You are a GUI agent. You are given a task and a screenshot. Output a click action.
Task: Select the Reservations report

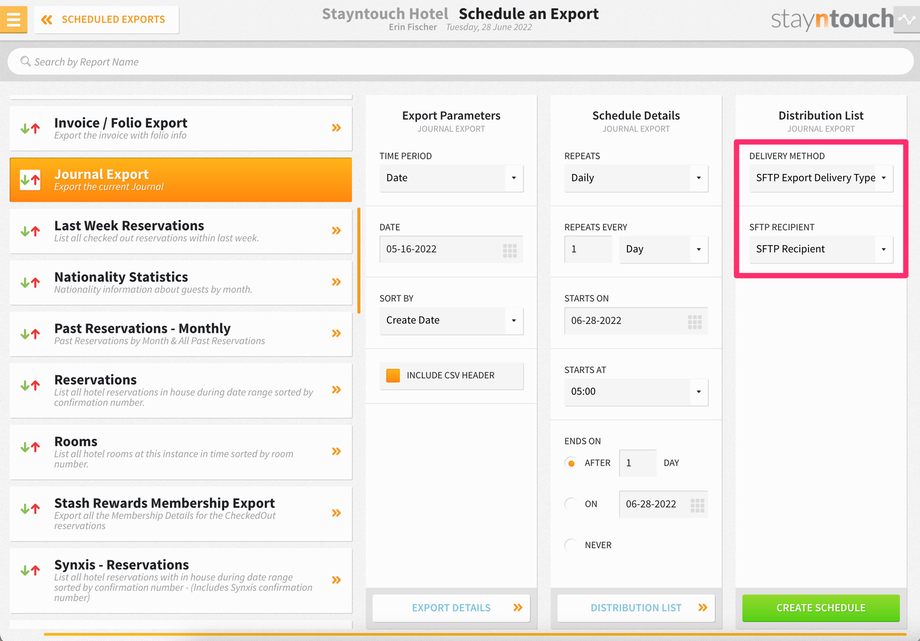tap(181, 390)
